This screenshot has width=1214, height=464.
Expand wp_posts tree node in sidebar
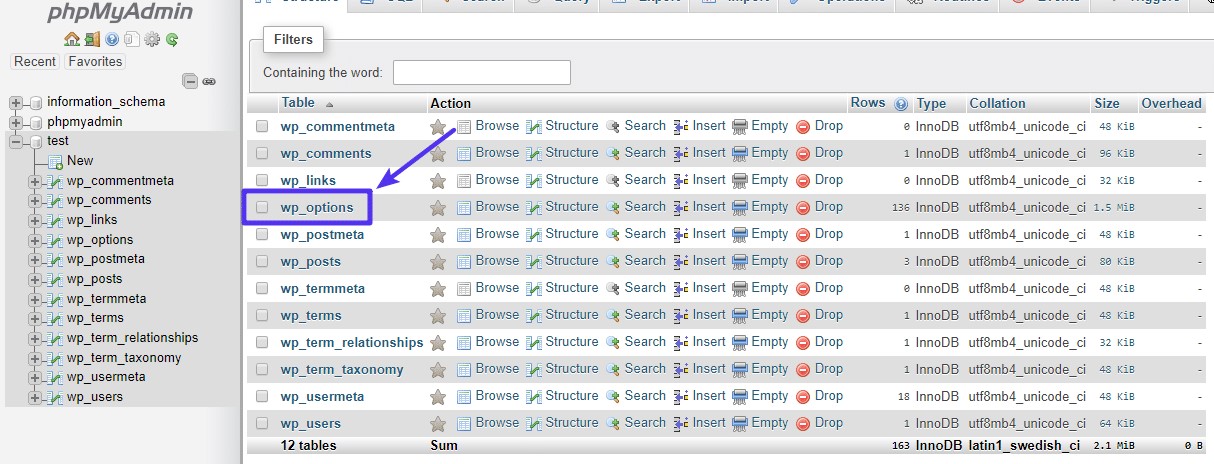click(35, 279)
